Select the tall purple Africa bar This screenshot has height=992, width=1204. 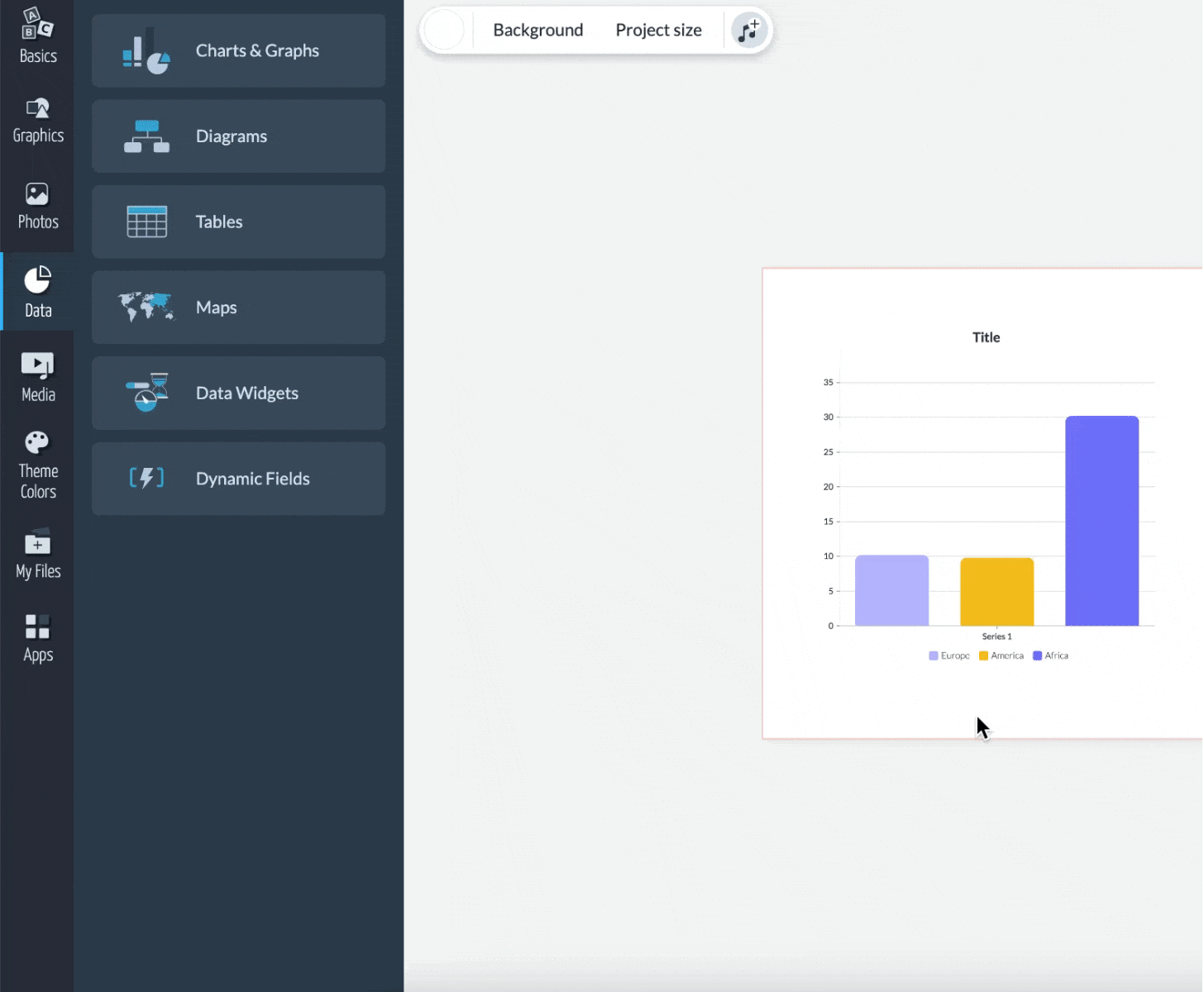[1101, 521]
